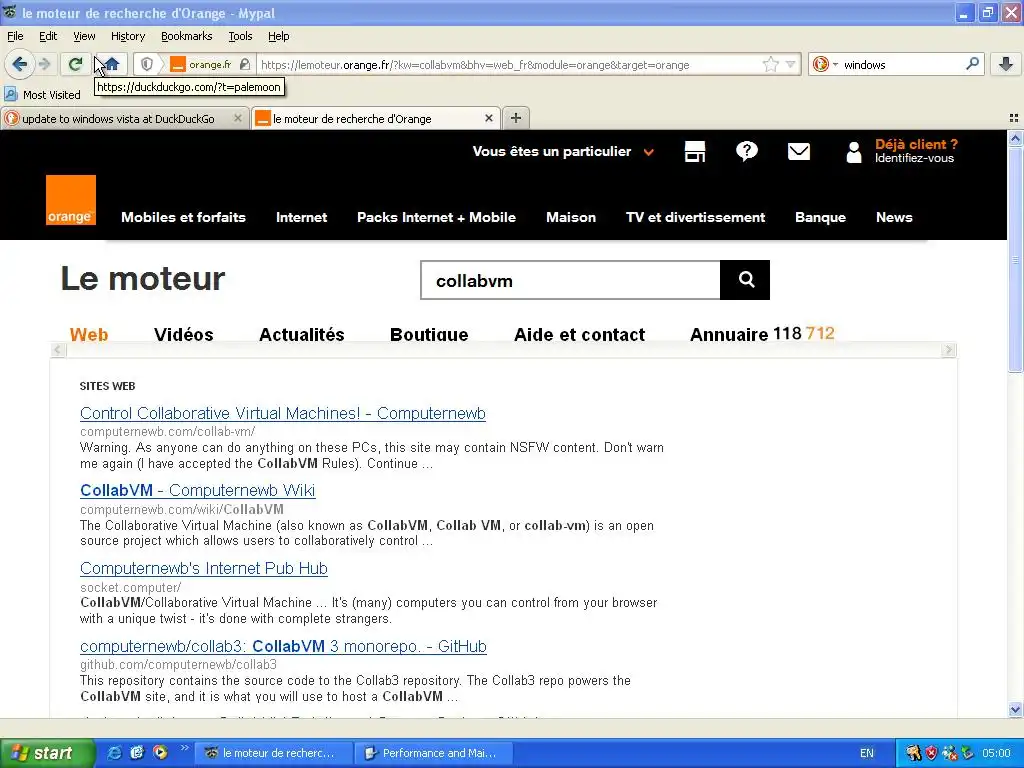
Task: Switch to the DuckDuckGo windows vista tab
Action: point(118,119)
